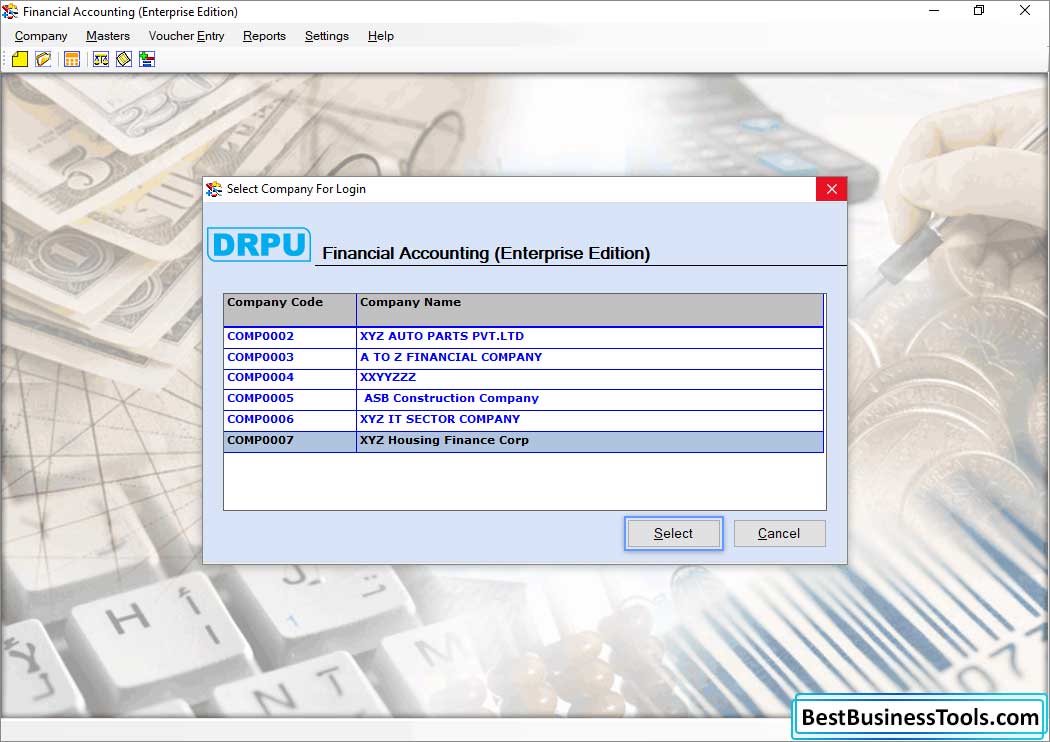Open the Voucher Entry menu
1050x742 pixels.
(186, 36)
